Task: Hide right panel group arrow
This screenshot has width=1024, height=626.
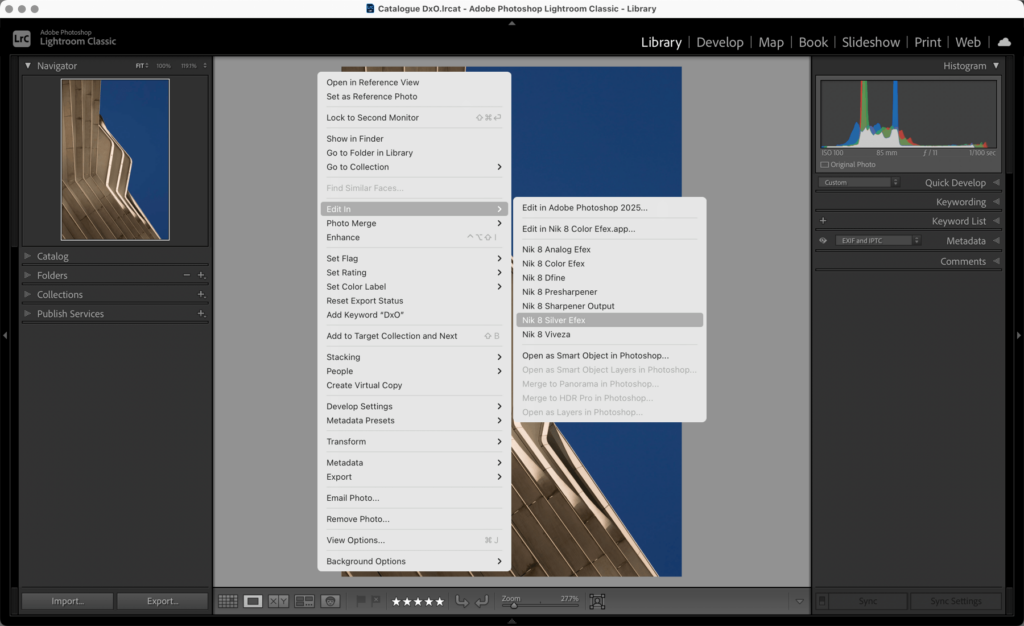Action: click(1018, 336)
